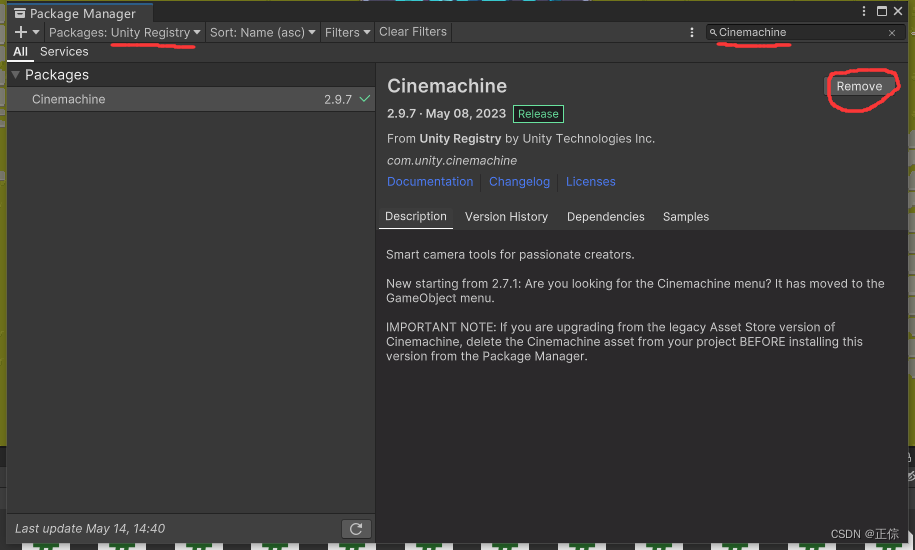
Task: Switch to the Dependencies tab
Action: click(606, 216)
